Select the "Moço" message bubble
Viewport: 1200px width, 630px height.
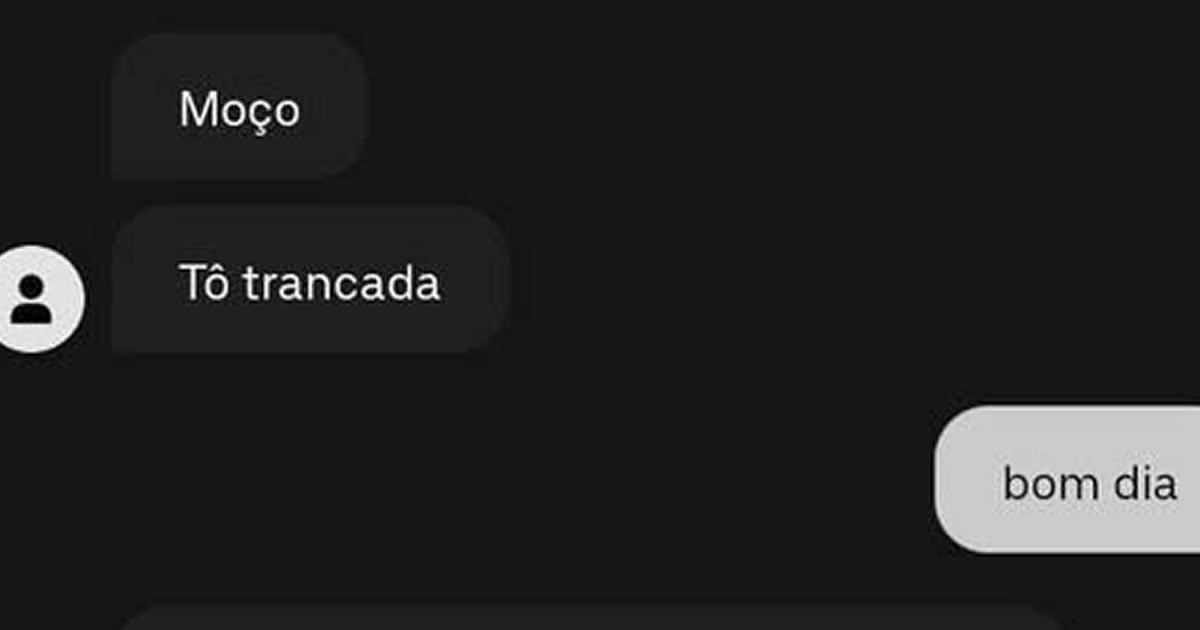[x=240, y=107]
